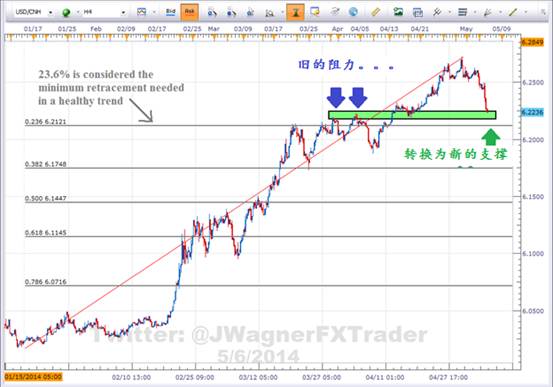Screen dimensions: 553x387
Task: Click the blue globe icon
Action: 353,12
